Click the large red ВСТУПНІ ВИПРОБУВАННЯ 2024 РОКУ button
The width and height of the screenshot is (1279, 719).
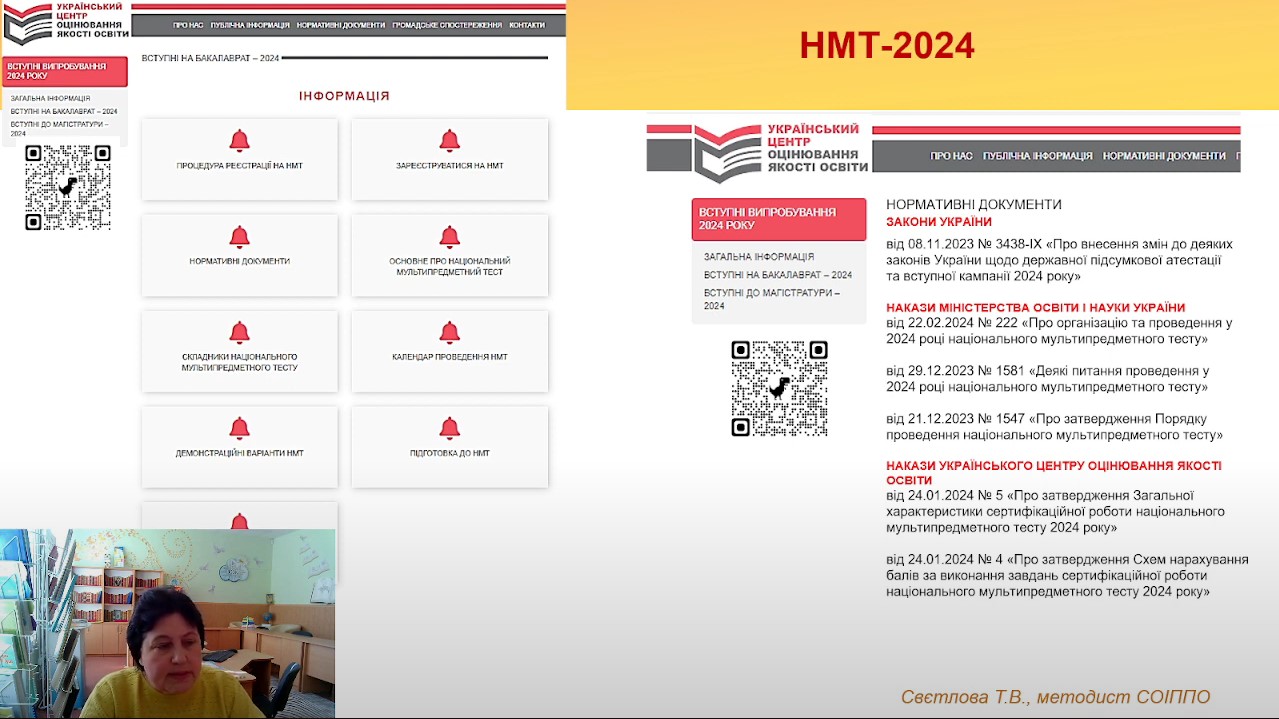pos(778,219)
